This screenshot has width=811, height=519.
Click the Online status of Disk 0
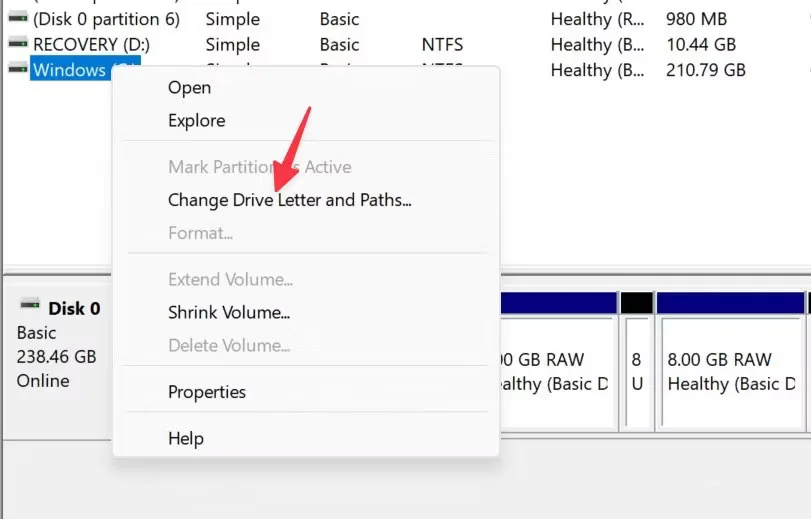pos(43,381)
